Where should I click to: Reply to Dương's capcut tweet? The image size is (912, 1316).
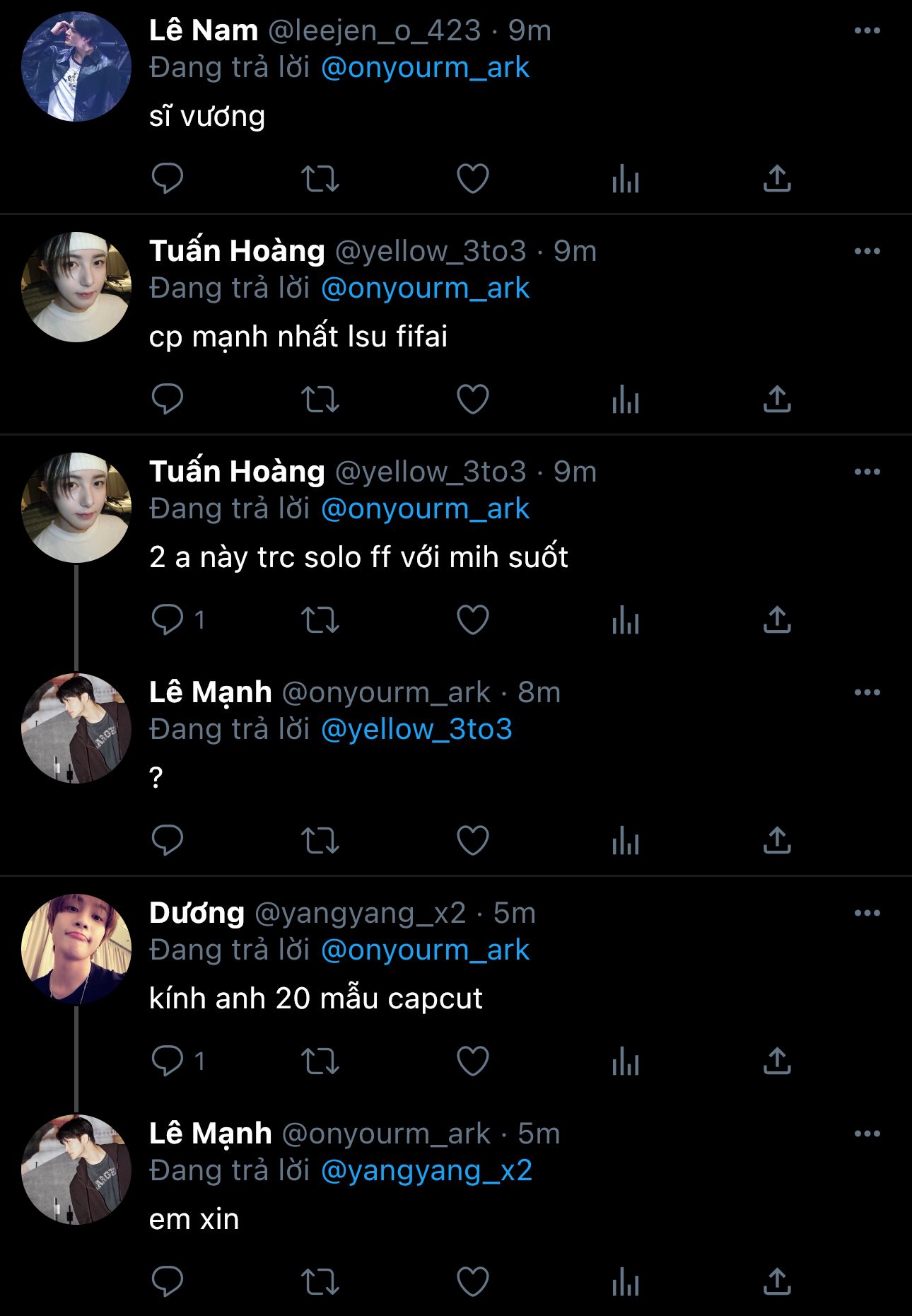[x=168, y=1061]
